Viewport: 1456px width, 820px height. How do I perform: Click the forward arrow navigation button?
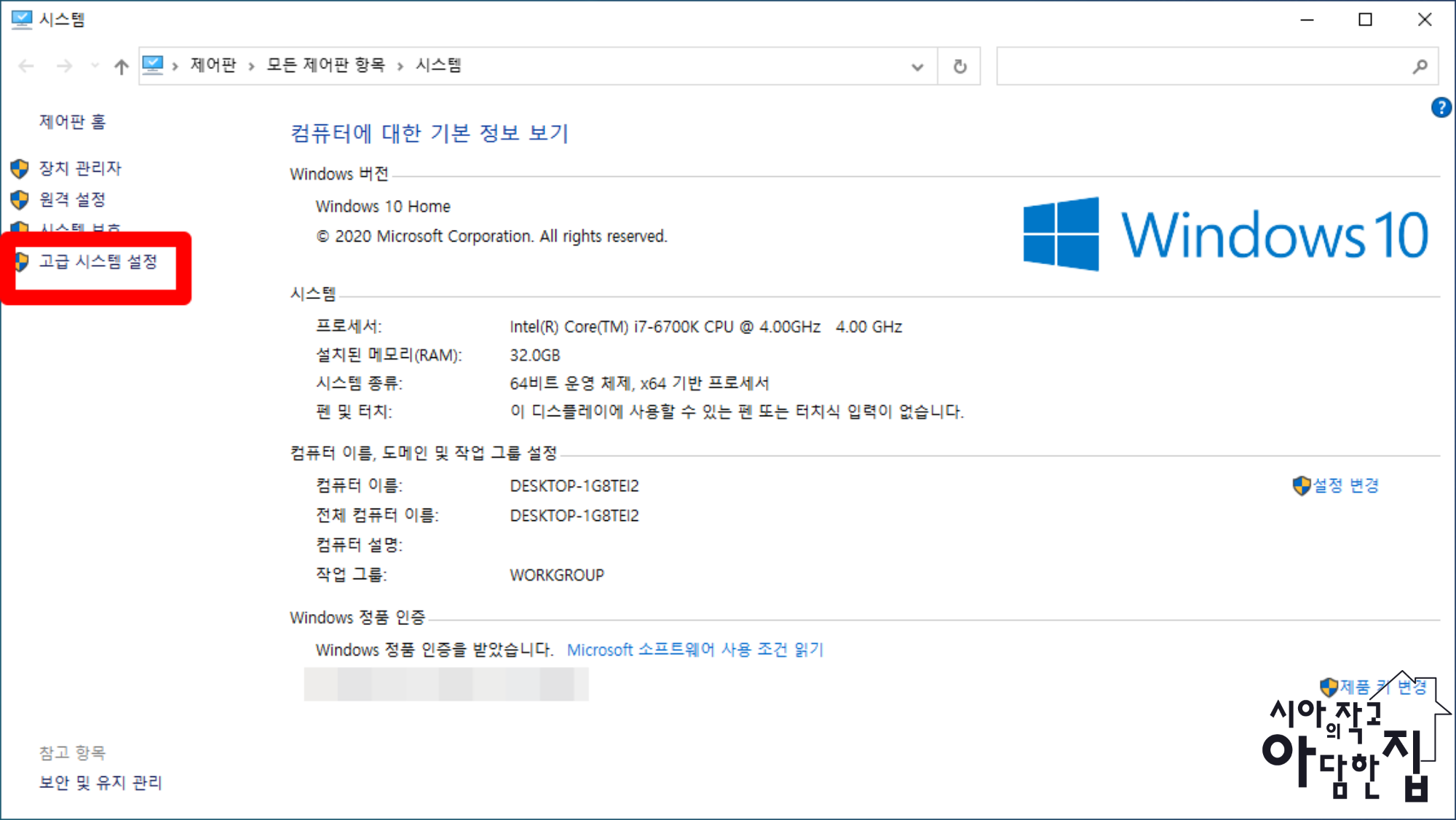click(x=65, y=66)
